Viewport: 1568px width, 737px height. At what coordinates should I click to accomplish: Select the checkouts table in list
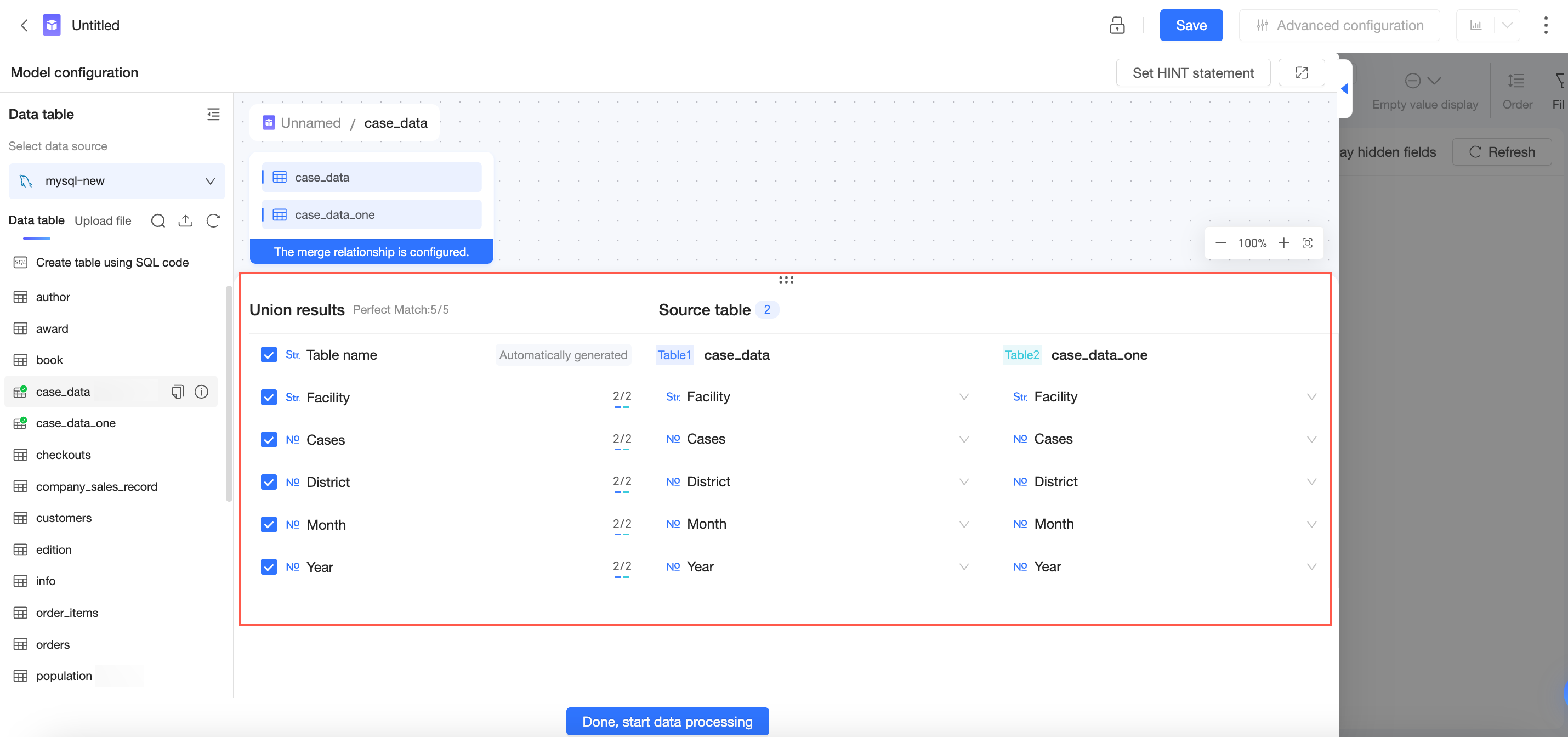(x=111, y=455)
